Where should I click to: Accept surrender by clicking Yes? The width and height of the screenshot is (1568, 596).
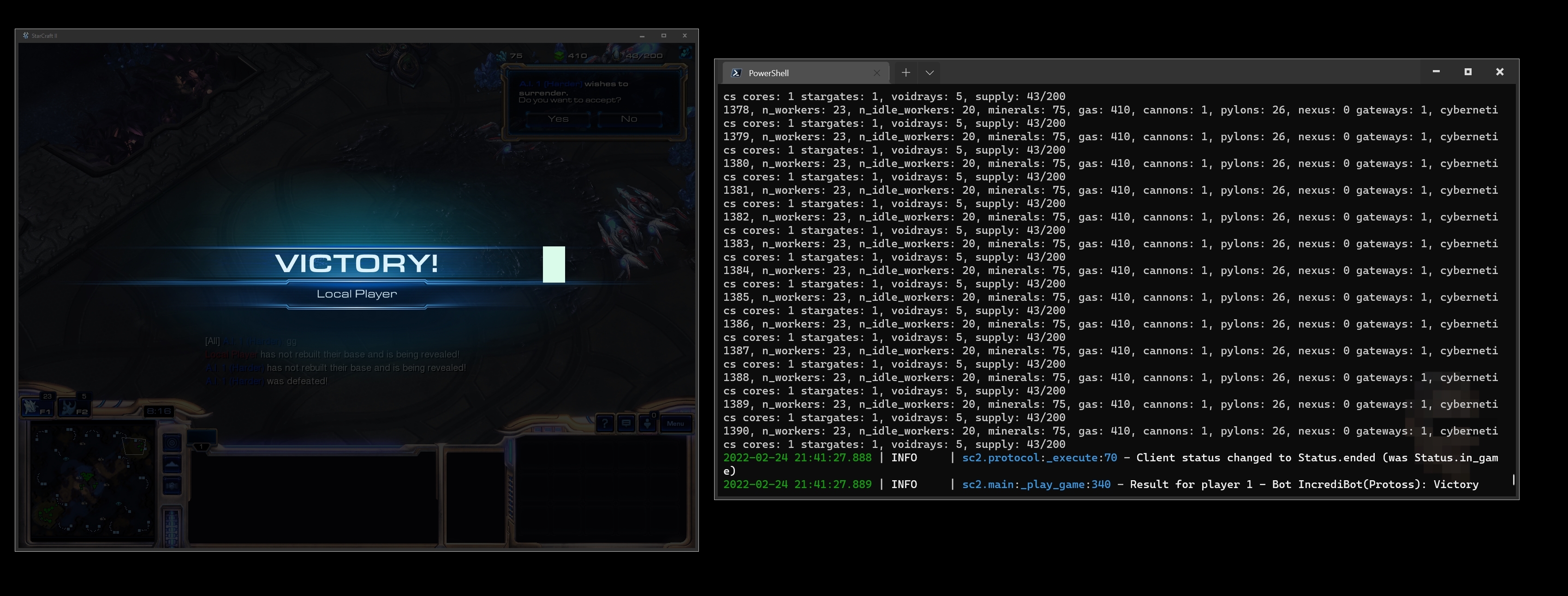coord(558,119)
